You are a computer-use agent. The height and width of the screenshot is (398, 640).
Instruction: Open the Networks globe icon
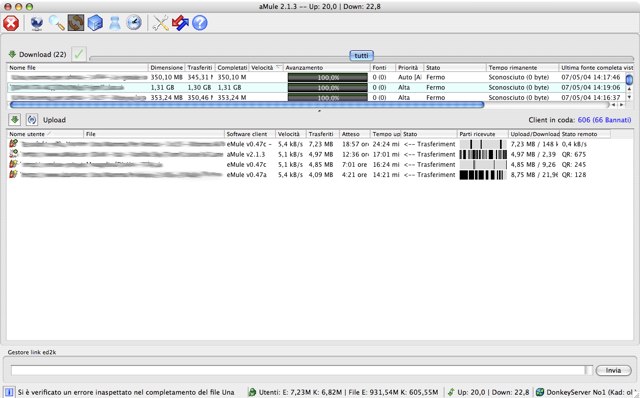point(37,23)
